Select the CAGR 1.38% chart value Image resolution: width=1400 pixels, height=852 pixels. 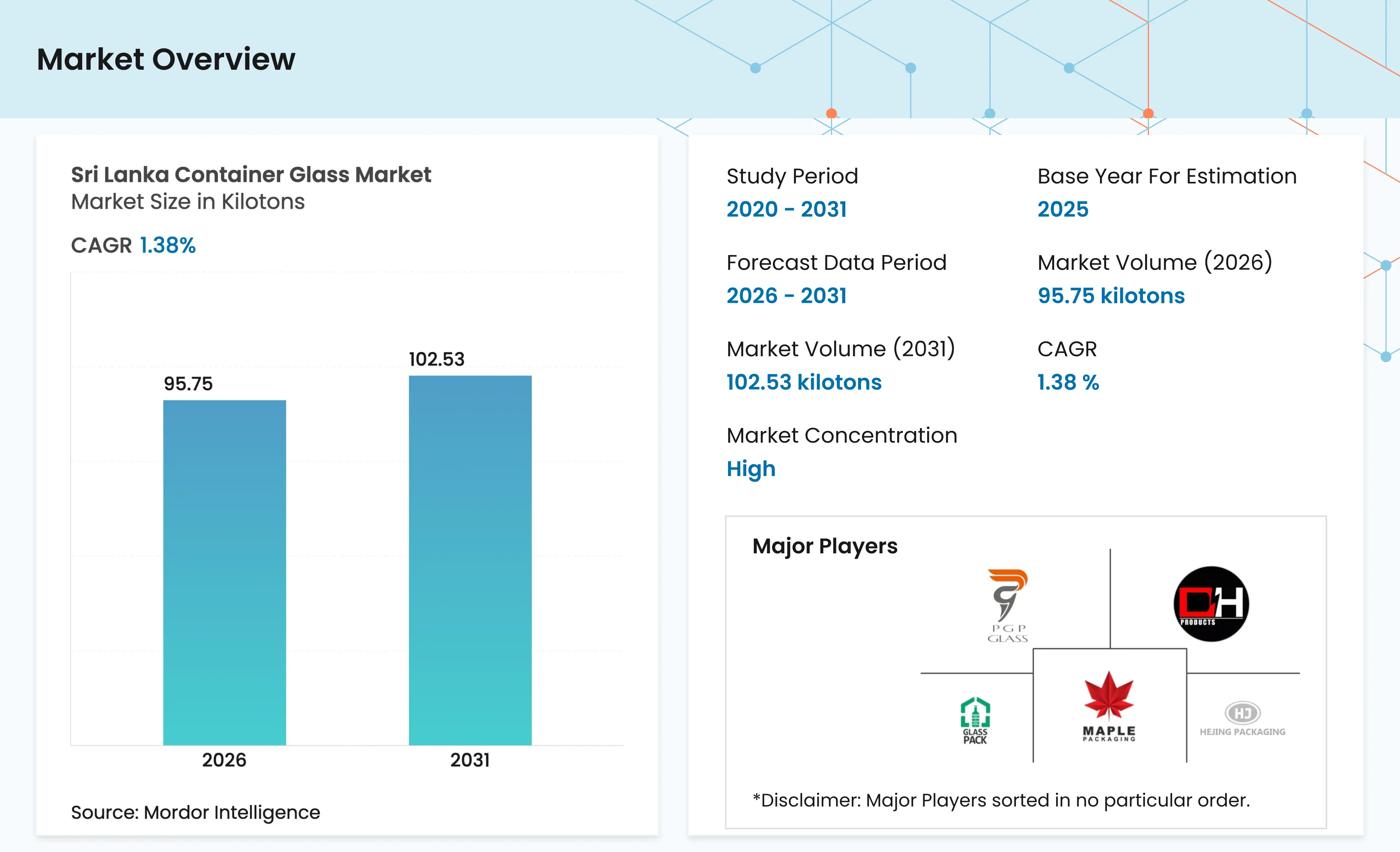point(168,245)
